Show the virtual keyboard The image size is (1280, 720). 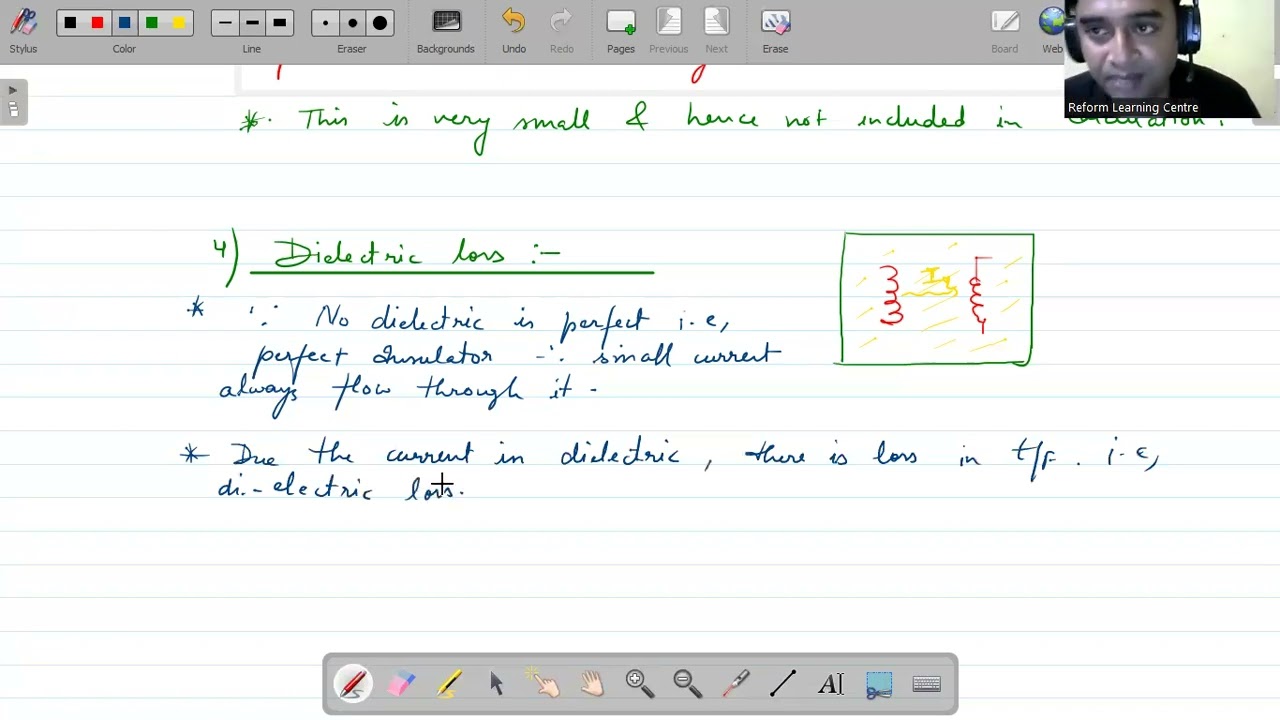tap(927, 684)
